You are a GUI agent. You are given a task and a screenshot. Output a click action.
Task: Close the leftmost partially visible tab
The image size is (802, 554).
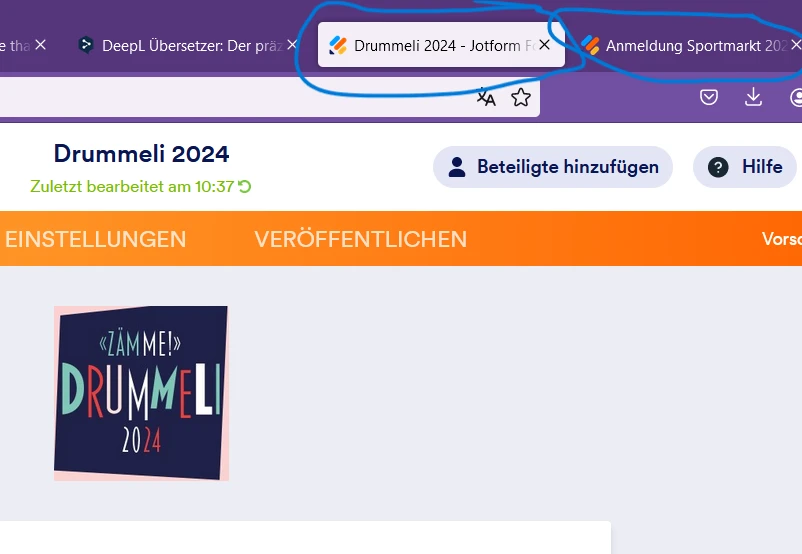[x=40, y=45]
